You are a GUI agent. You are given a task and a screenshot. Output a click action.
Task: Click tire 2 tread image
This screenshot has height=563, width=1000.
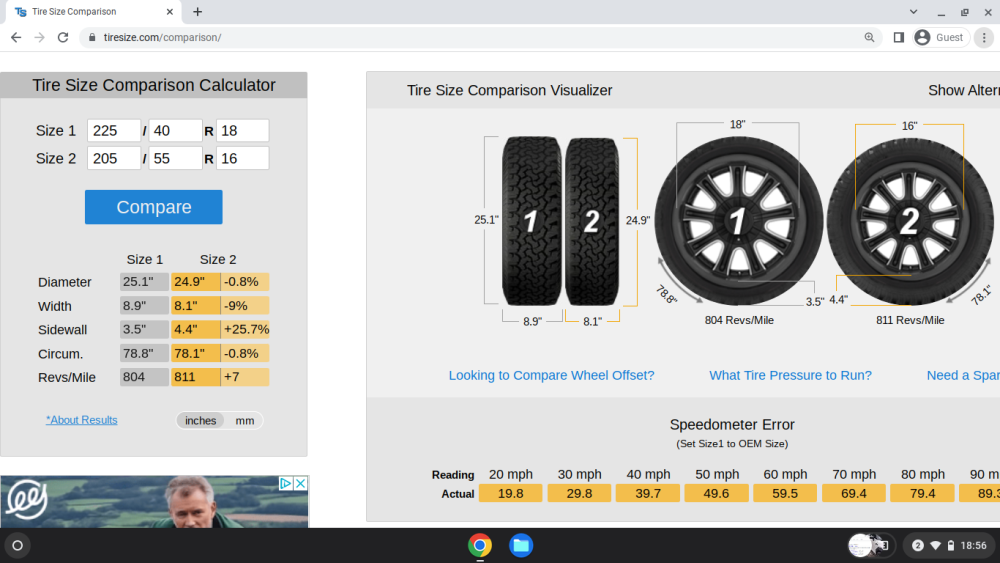(592, 221)
